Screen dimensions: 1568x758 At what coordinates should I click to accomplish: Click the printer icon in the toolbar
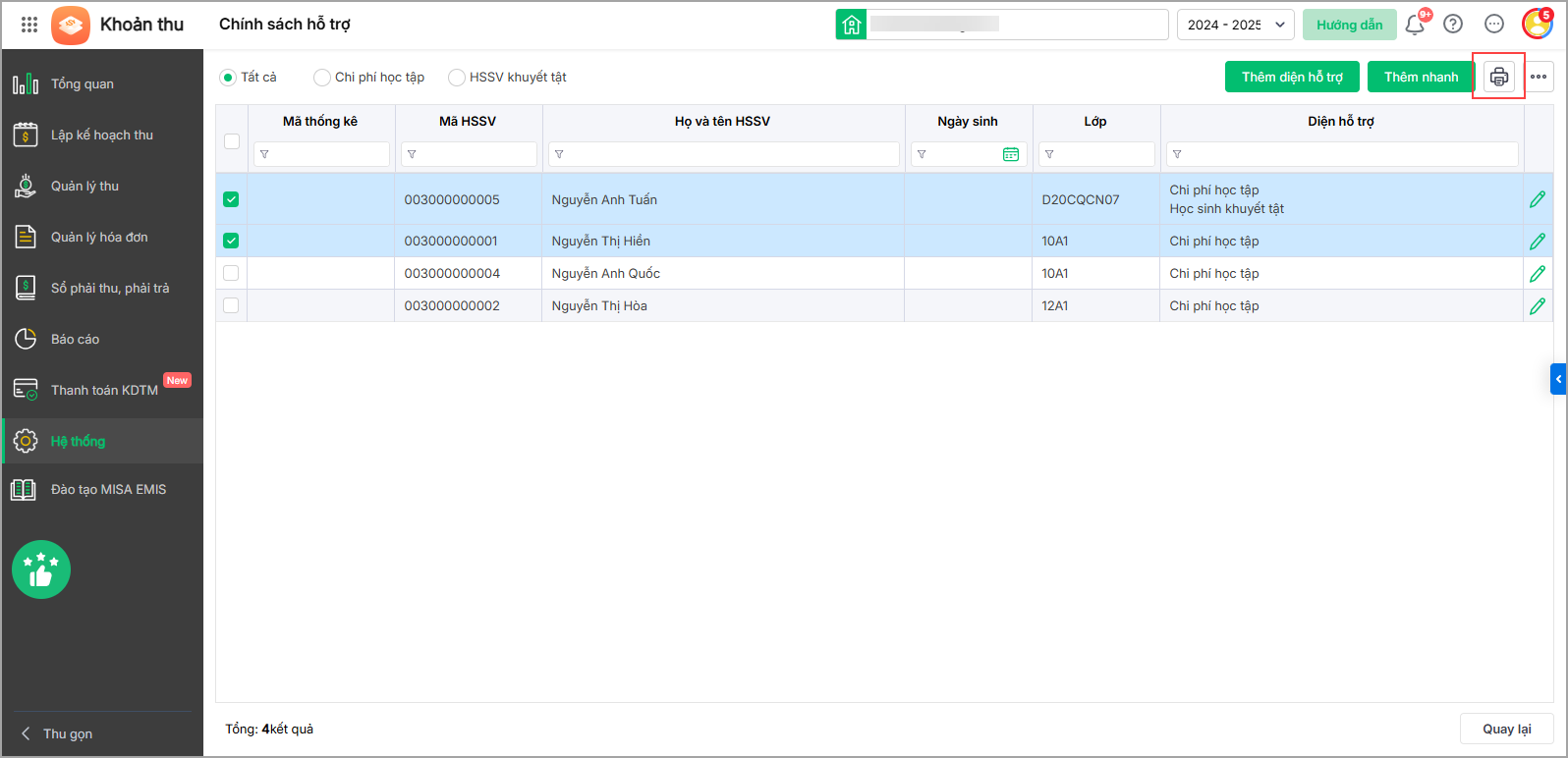(x=1498, y=77)
